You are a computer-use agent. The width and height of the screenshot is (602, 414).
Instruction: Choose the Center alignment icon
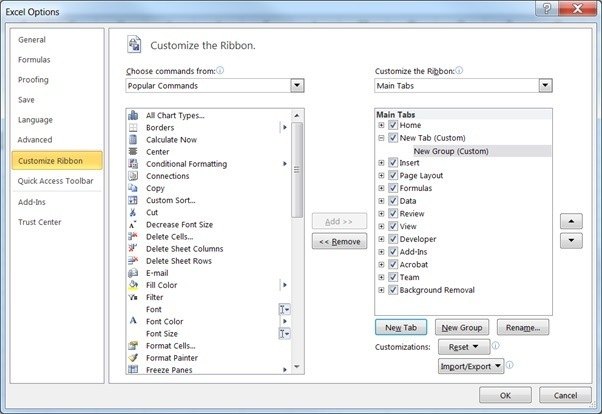click(x=133, y=152)
